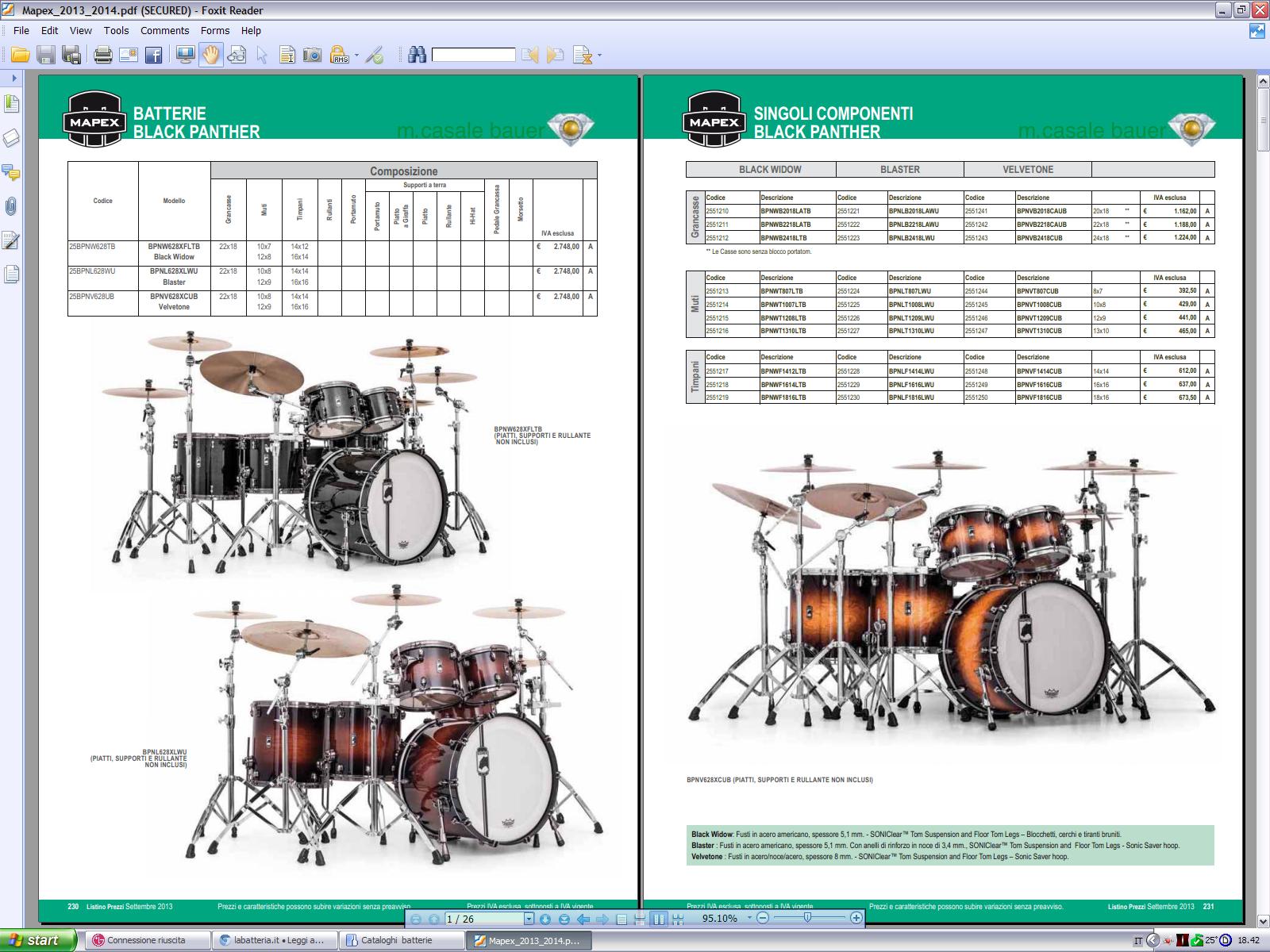Screen dimensions: 1270x952
Task: Select the Text selection tool
Action: tap(287, 55)
